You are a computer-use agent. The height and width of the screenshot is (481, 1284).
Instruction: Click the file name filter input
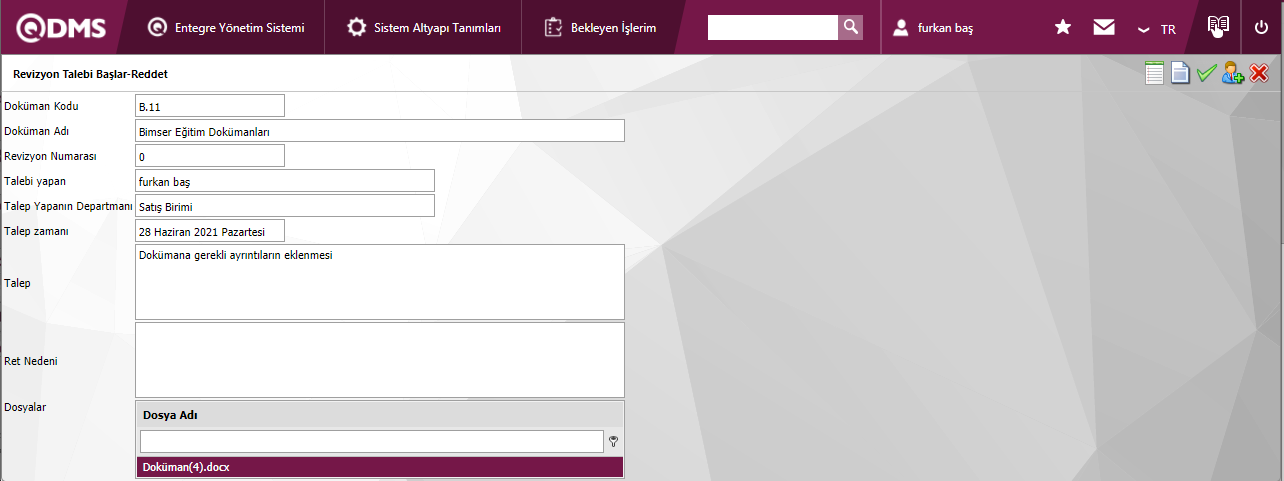[x=372, y=441]
